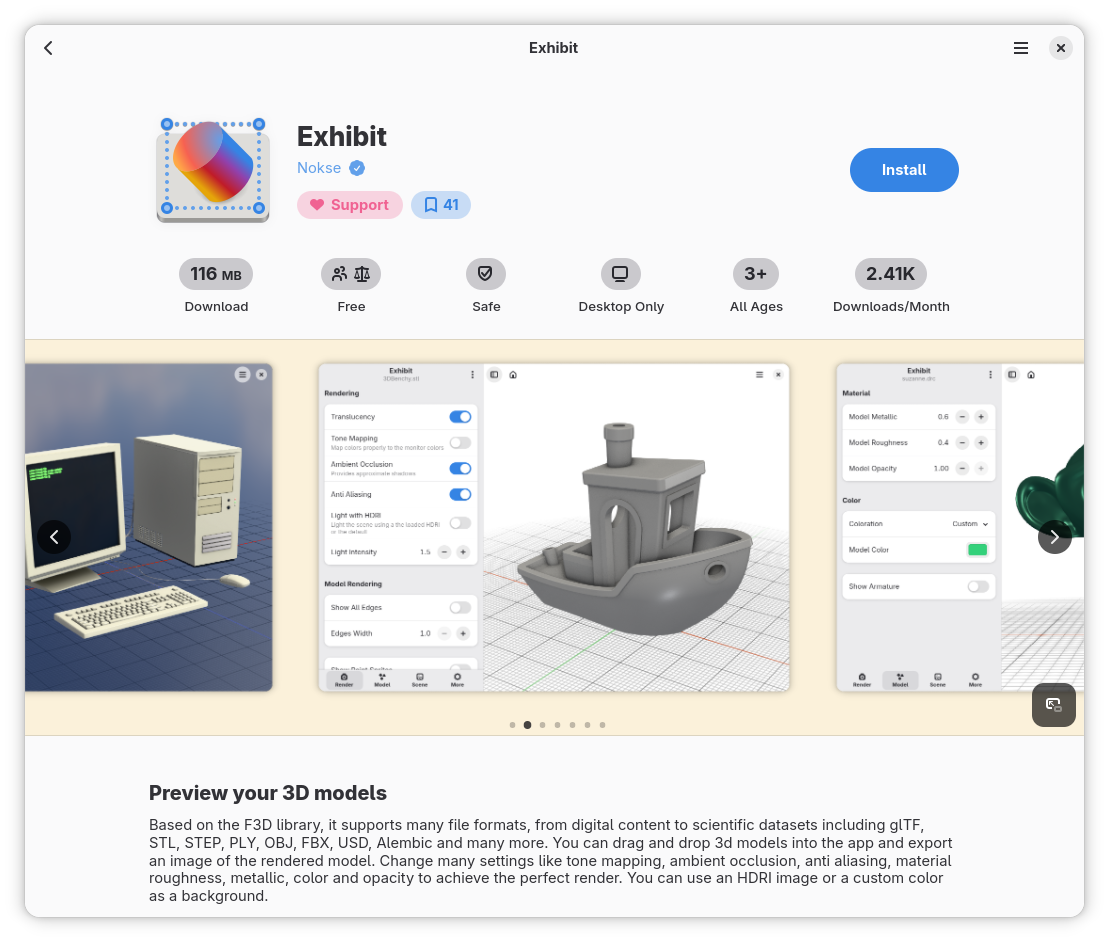The width and height of the screenshot is (1109, 942).
Task: Click the green Model Color swatch
Action: (977, 550)
